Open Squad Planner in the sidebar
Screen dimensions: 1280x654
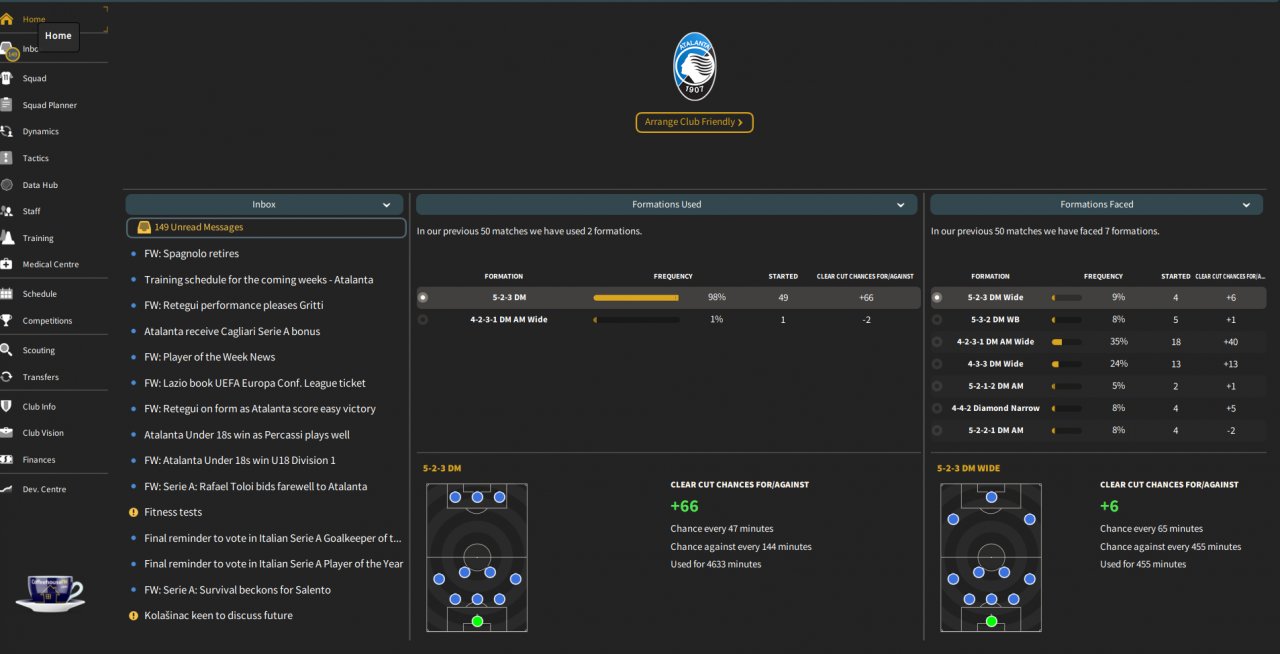point(50,105)
